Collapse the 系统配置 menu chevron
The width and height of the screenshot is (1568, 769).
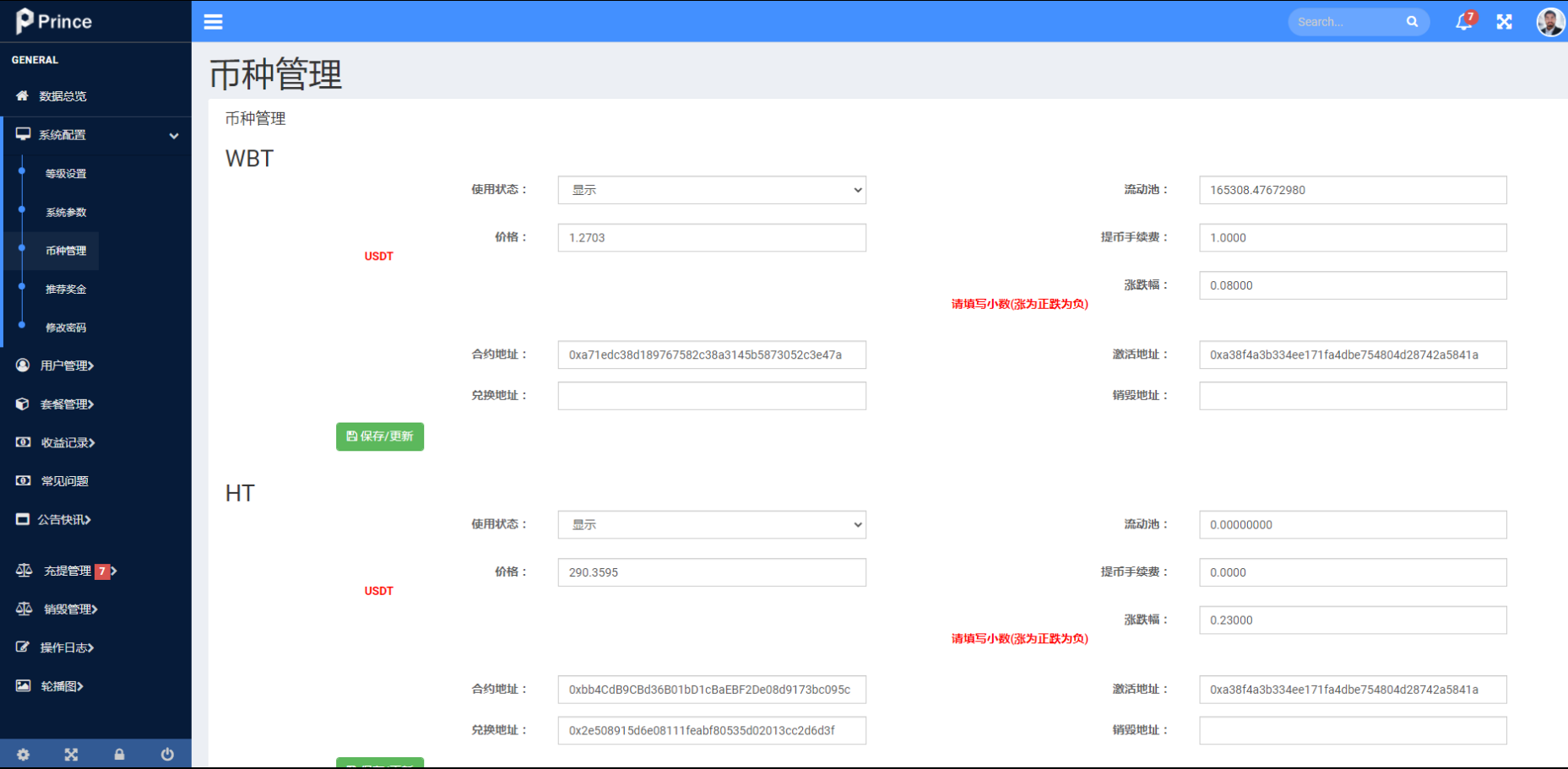tap(175, 136)
